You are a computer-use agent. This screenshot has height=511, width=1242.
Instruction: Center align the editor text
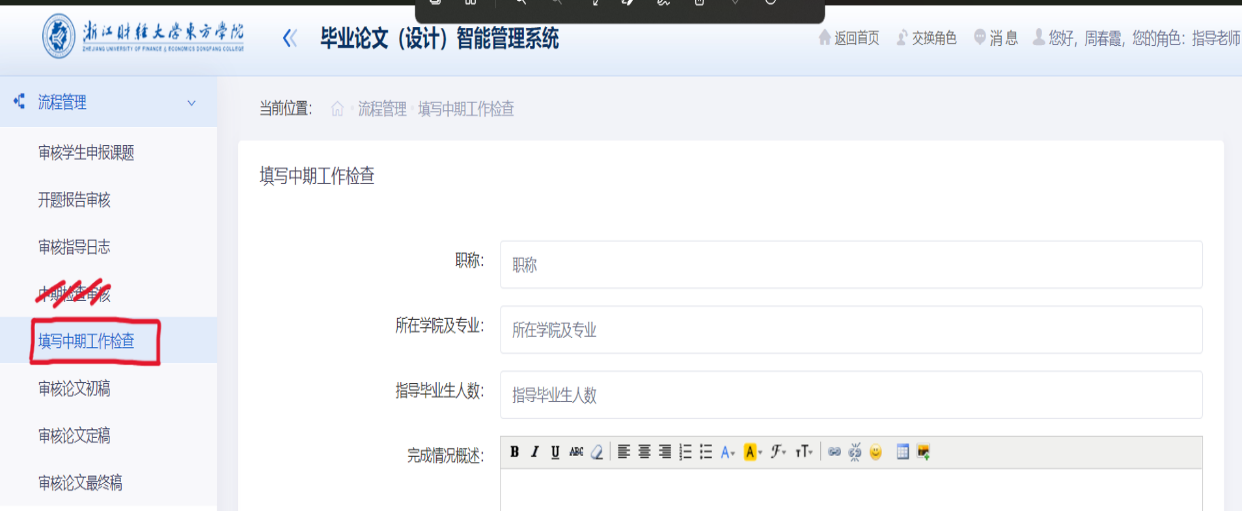644,452
